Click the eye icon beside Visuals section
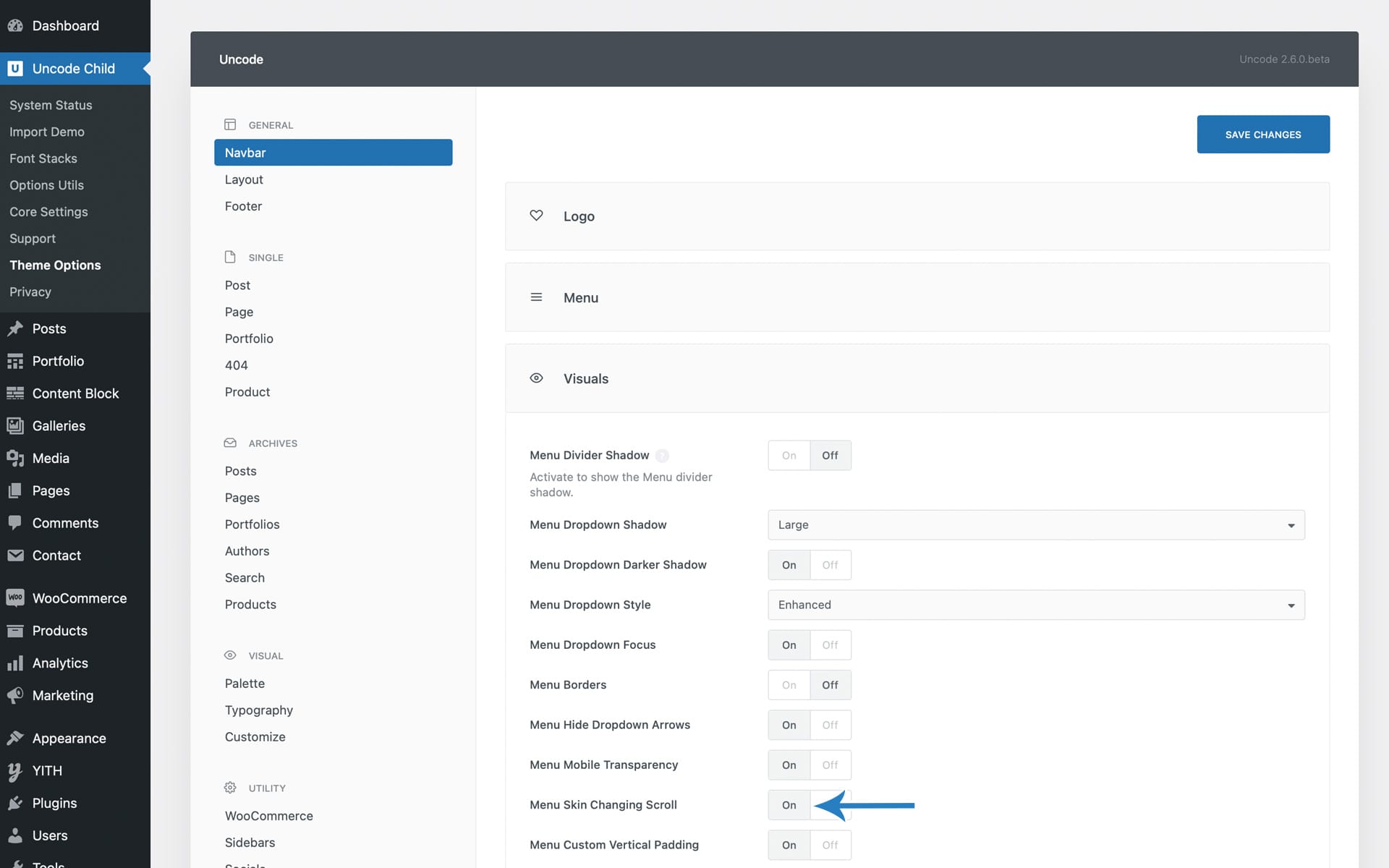Image resolution: width=1389 pixels, height=868 pixels. coord(536,378)
